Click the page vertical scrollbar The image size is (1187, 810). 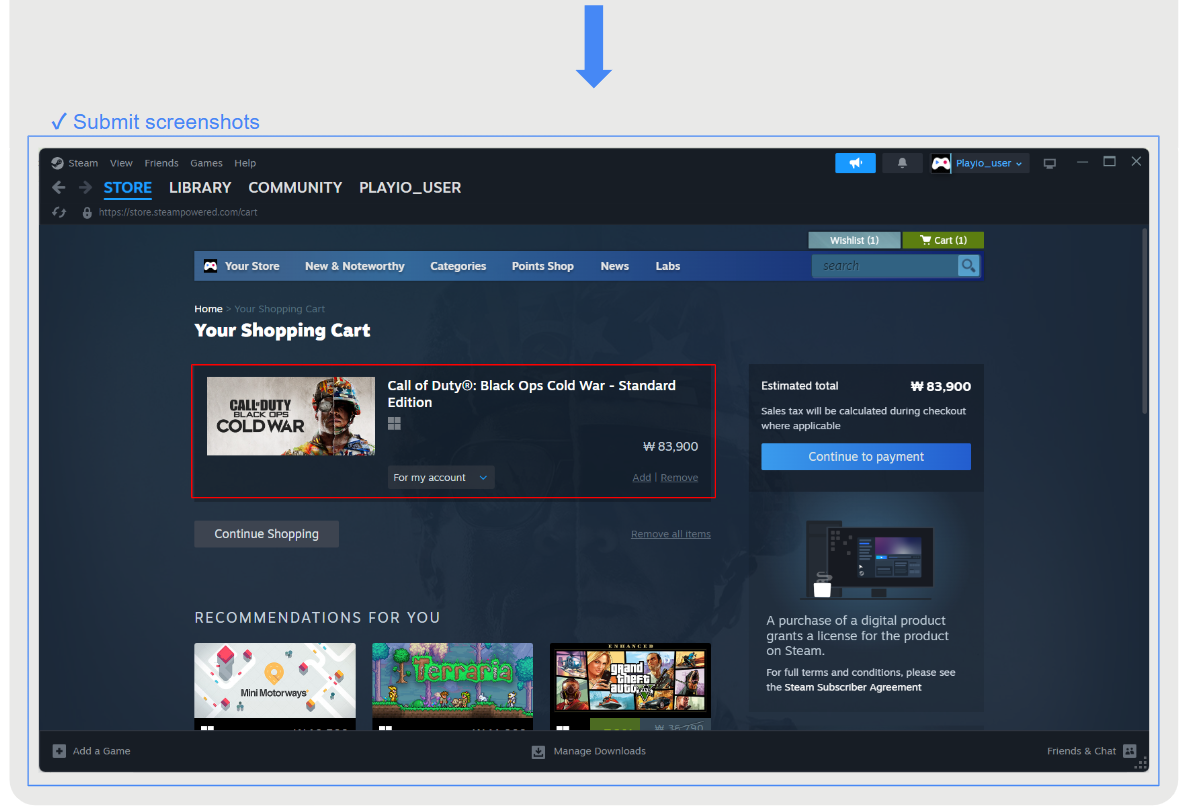tap(1144, 321)
